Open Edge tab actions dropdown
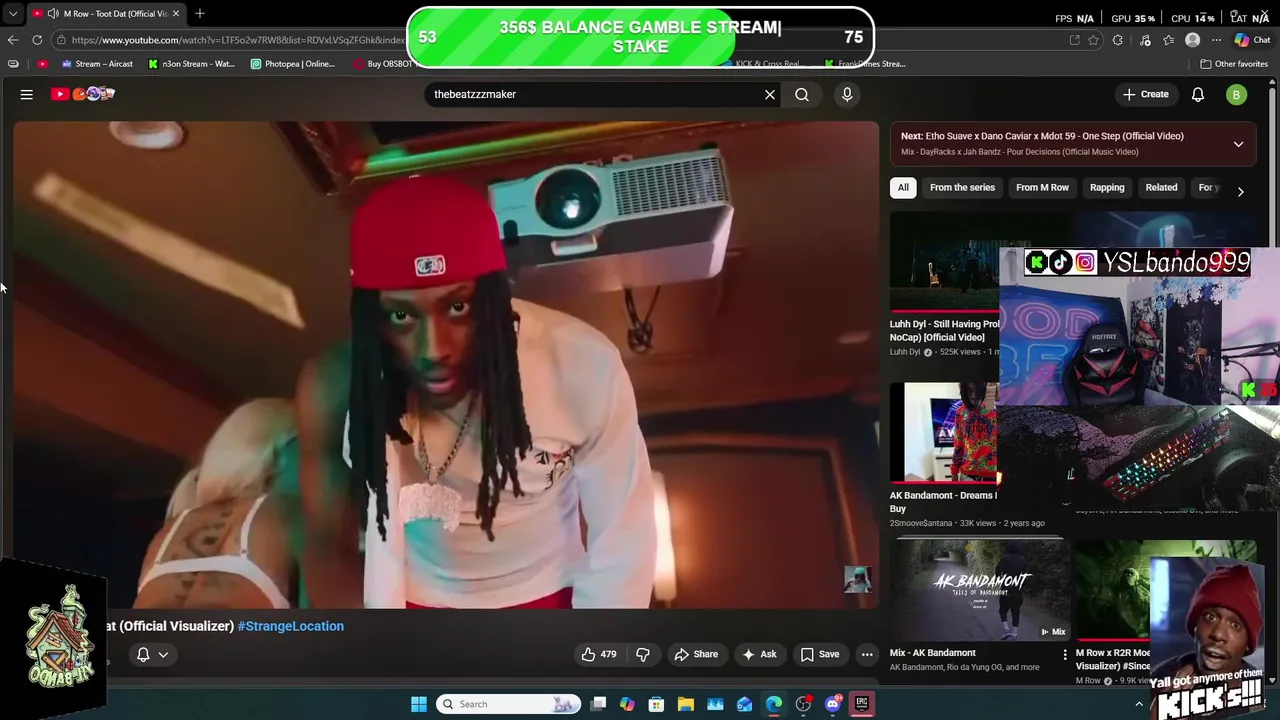The image size is (1280, 720). (x=13, y=14)
